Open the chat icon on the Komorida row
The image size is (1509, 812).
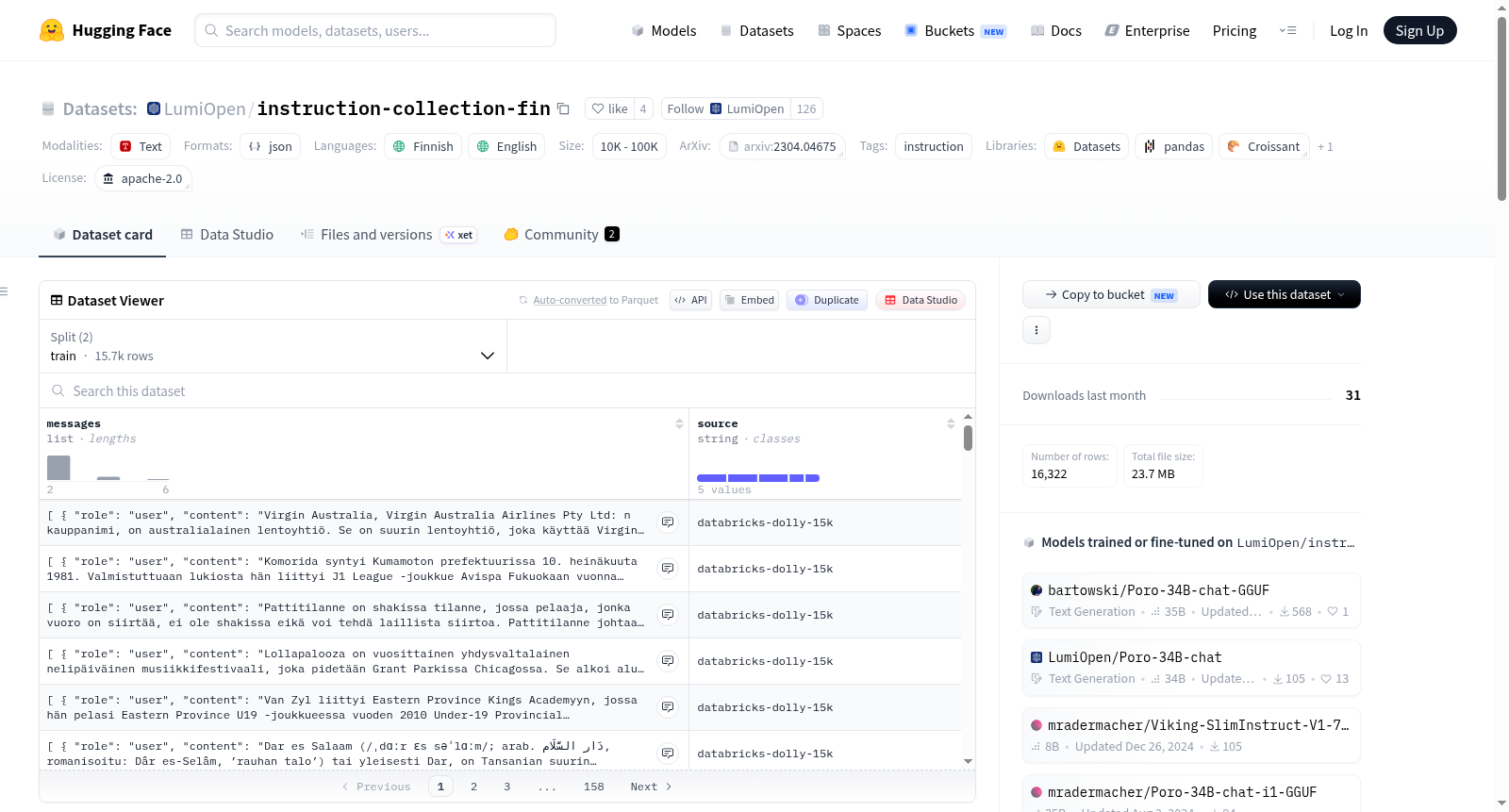pyautogui.click(x=668, y=569)
